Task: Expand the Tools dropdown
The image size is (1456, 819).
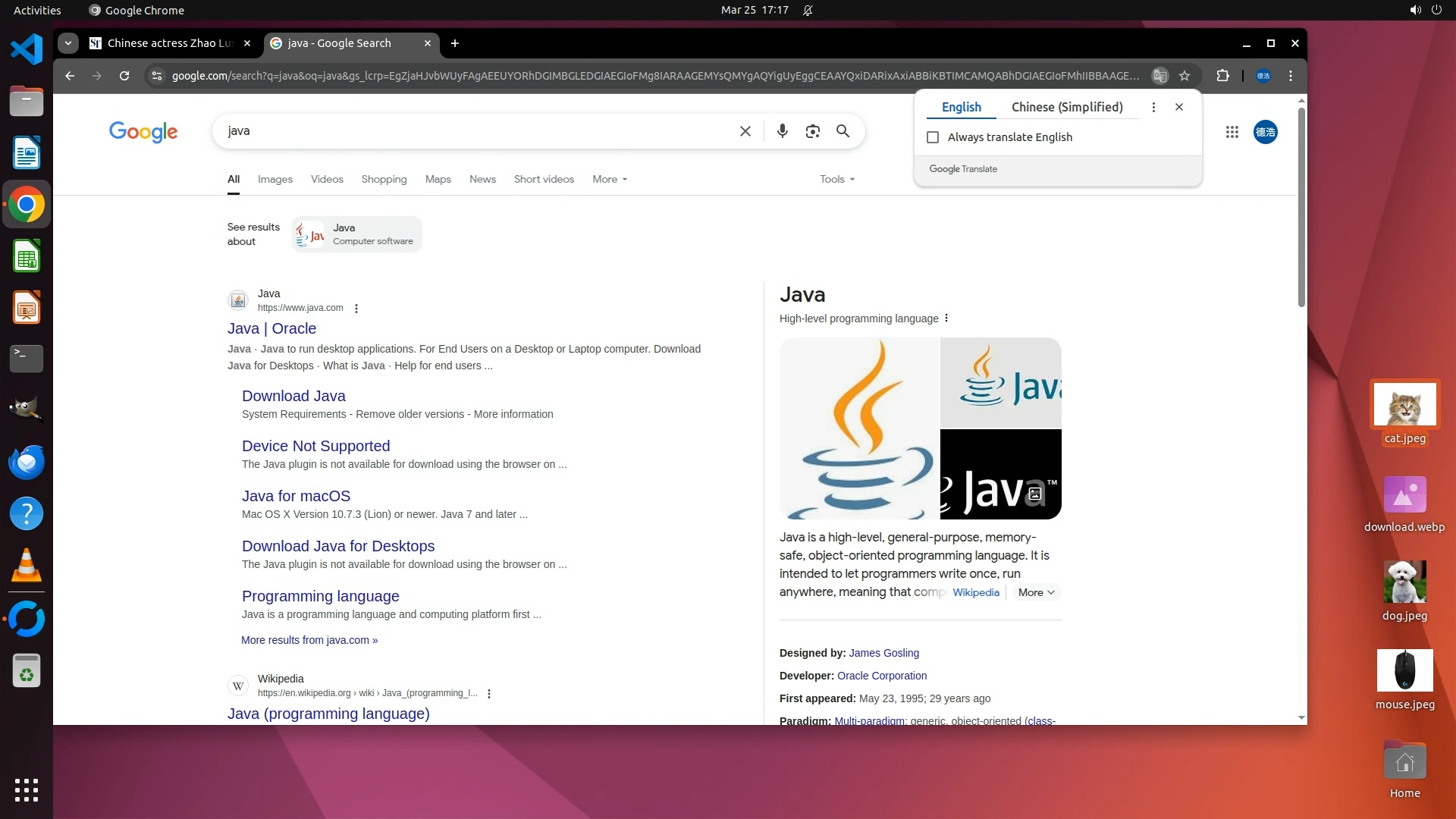Action: pos(836,180)
